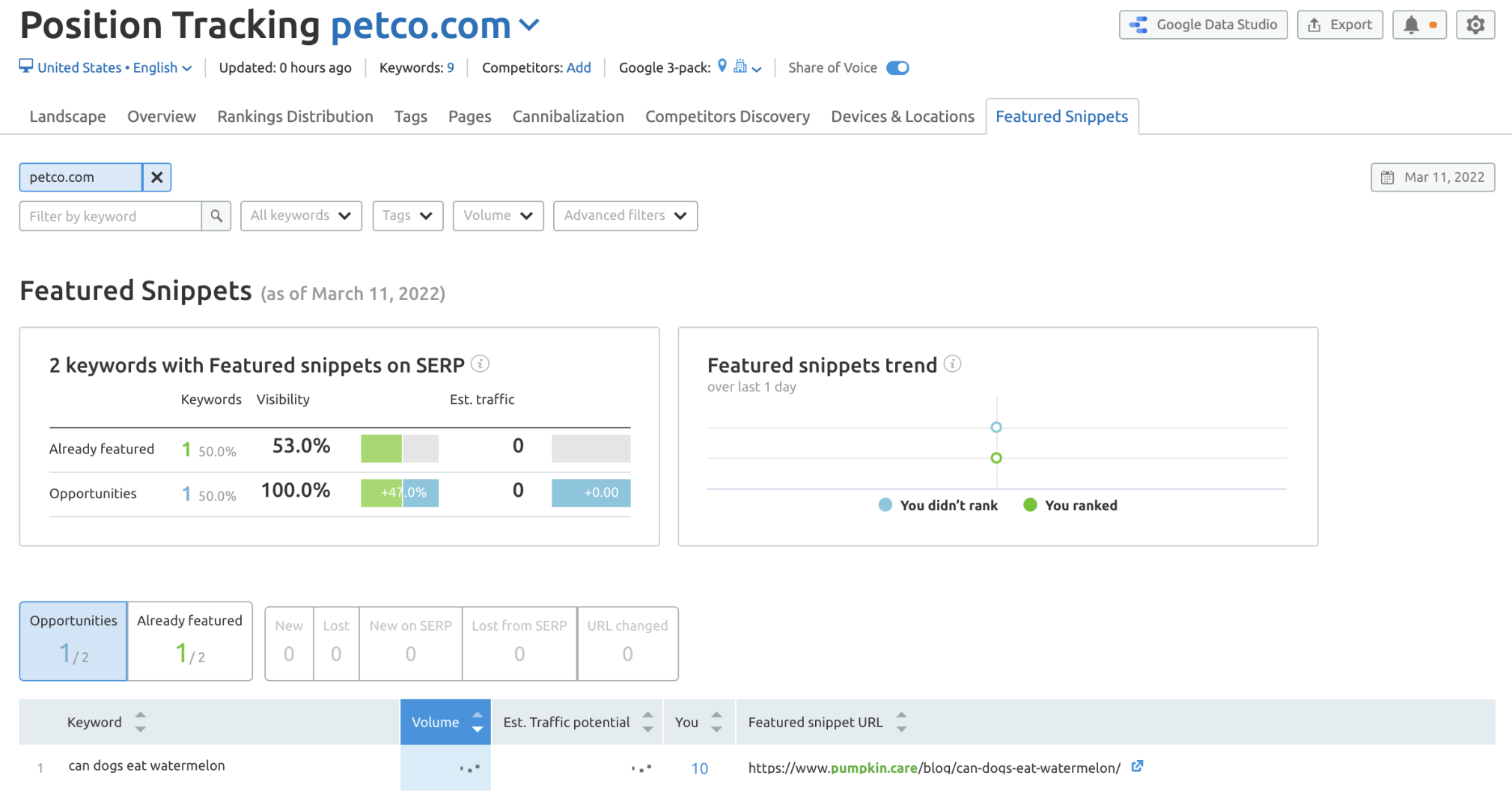Open the Mar 11, 2022 date picker
The image size is (1512, 802).
pyautogui.click(x=1433, y=177)
